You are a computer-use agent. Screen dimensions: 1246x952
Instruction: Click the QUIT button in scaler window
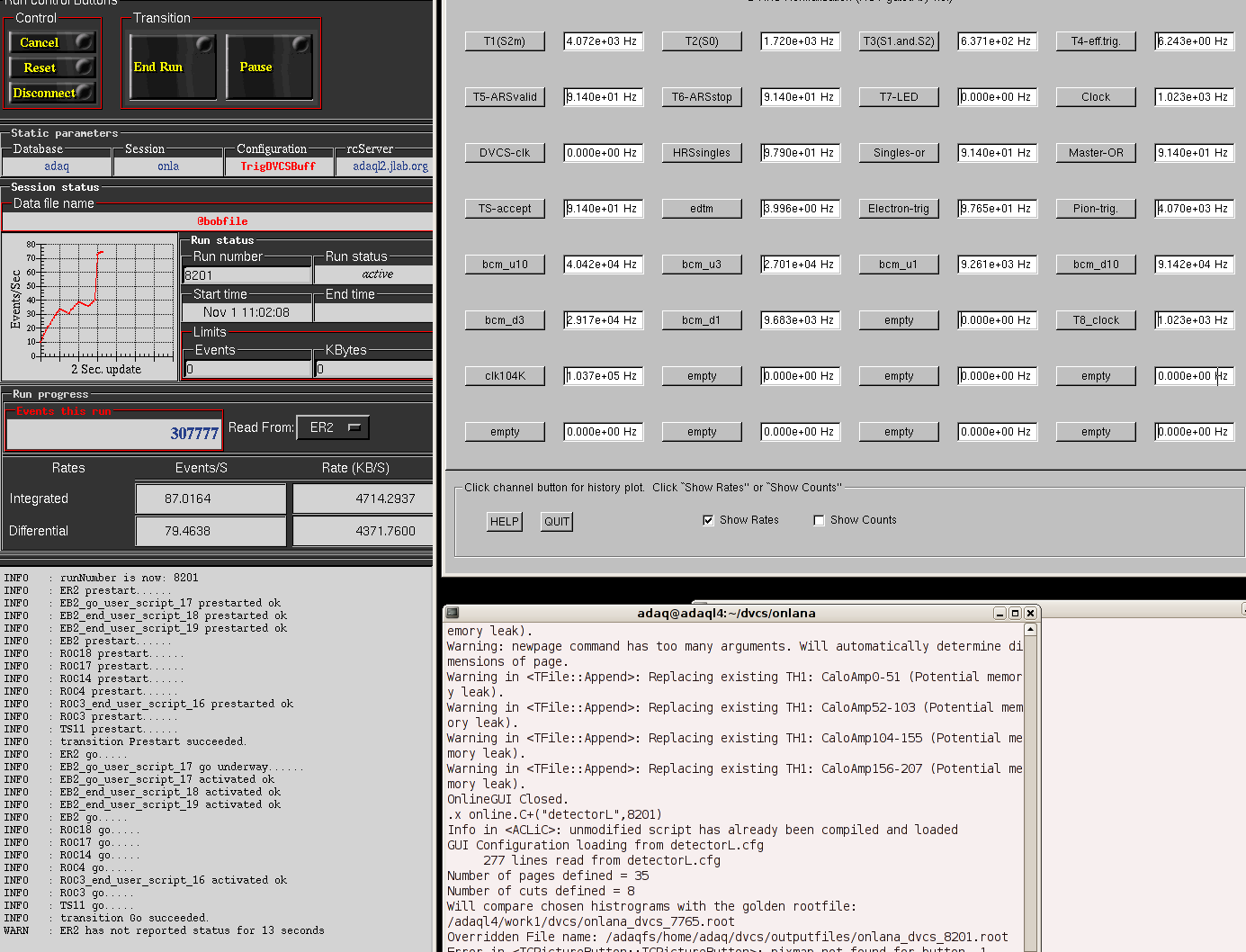coord(557,522)
